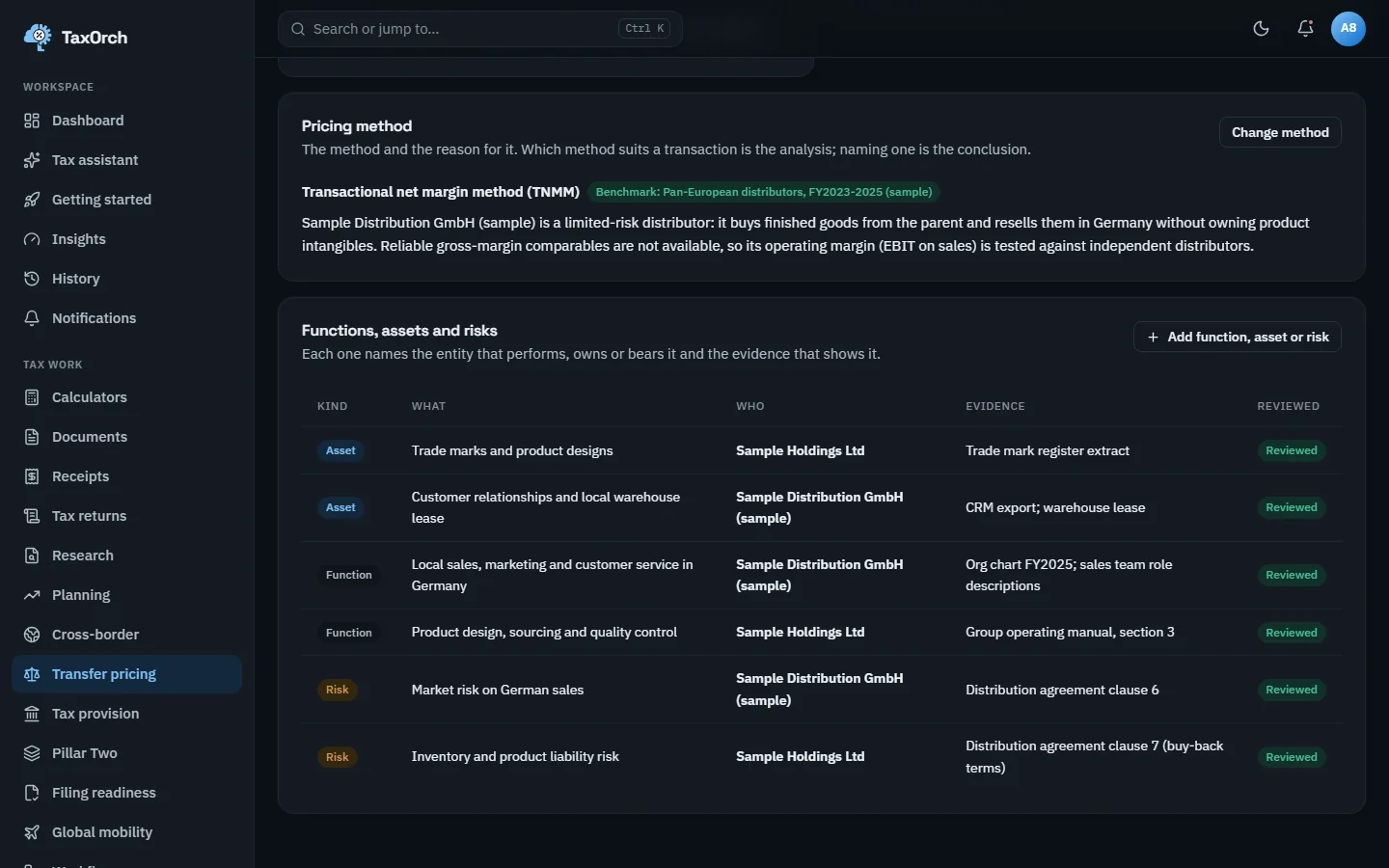Click Distribution agreement clause 6 evidence
Image resolution: width=1389 pixels, height=868 pixels.
[1062, 690]
